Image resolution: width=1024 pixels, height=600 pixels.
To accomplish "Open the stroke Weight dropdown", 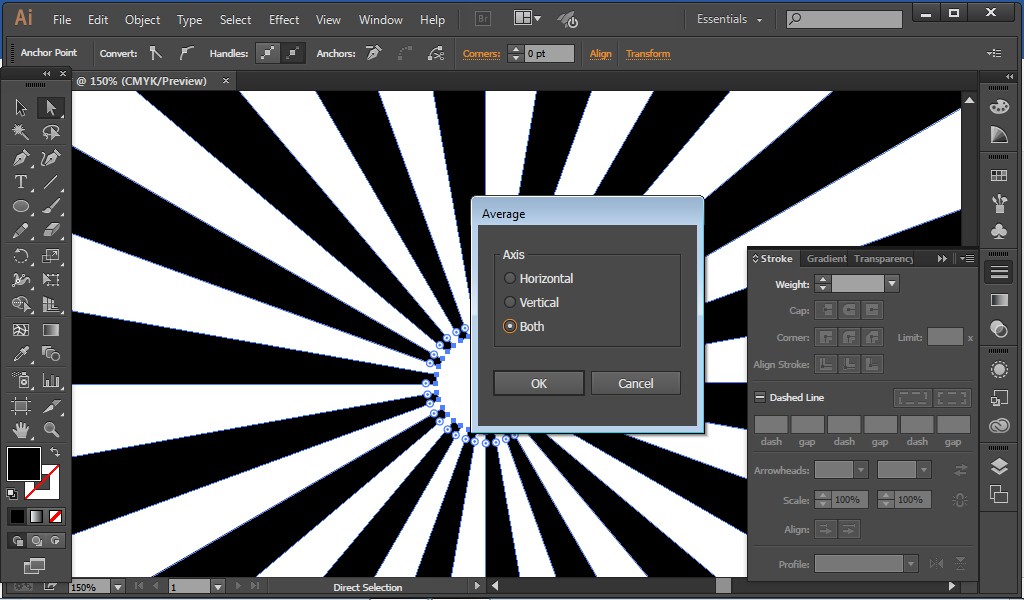I will [x=890, y=283].
